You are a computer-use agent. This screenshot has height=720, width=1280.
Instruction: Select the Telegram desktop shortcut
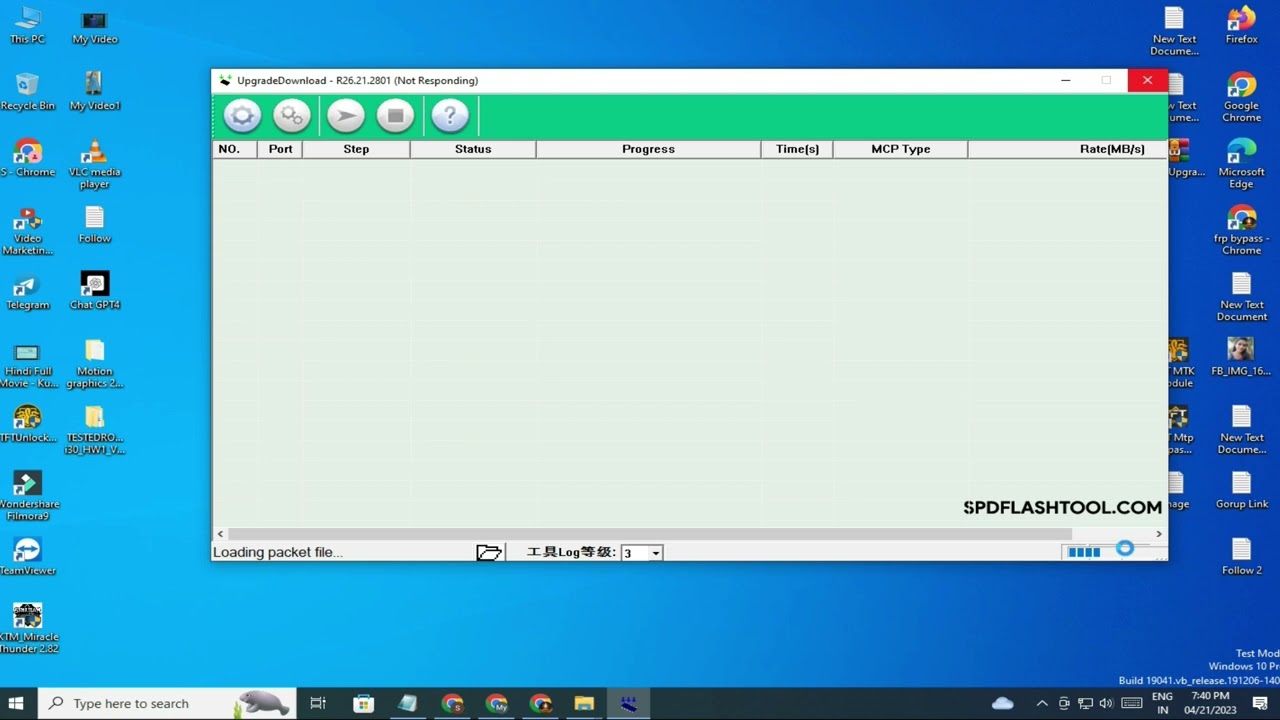click(27, 291)
